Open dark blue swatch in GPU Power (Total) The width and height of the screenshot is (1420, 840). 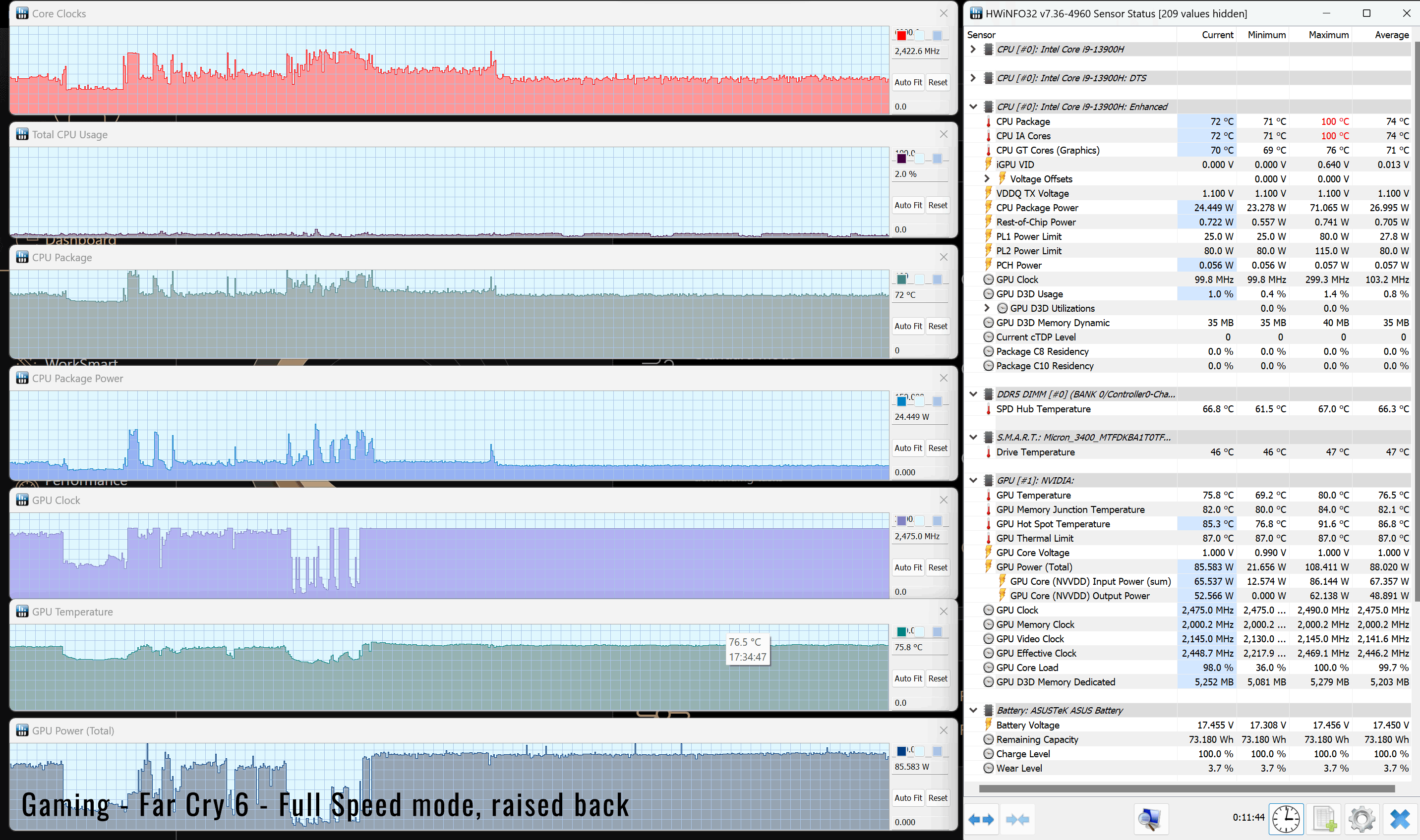(x=901, y=751)
